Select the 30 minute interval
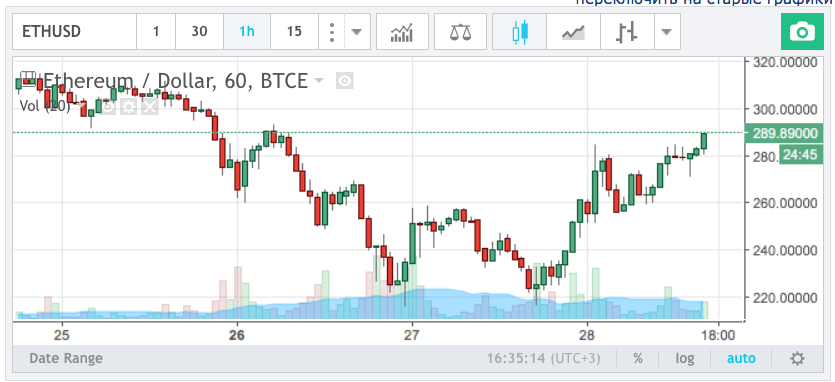This screenshot has width=835, height=382. [x=200, y=31]
